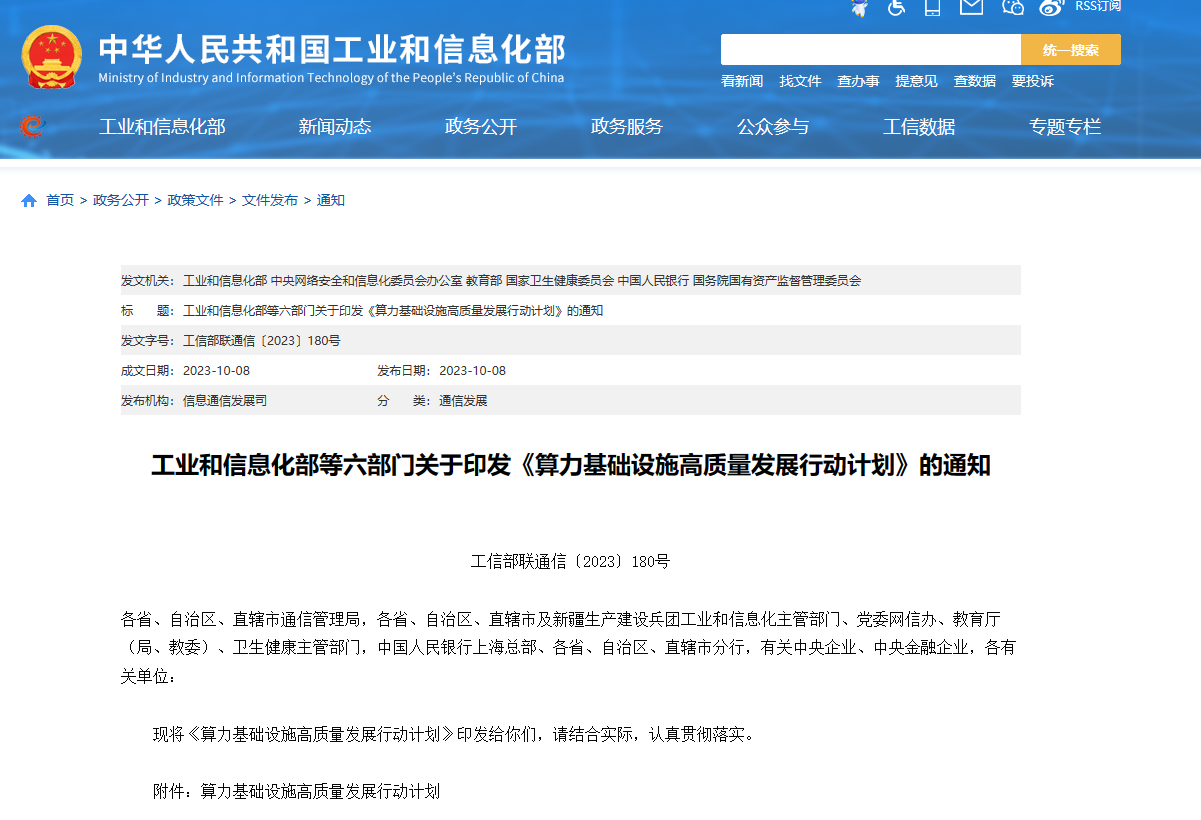Click the red-blue swirl icon in navigation bar
Screen dimensions: 1201x820
32,126
